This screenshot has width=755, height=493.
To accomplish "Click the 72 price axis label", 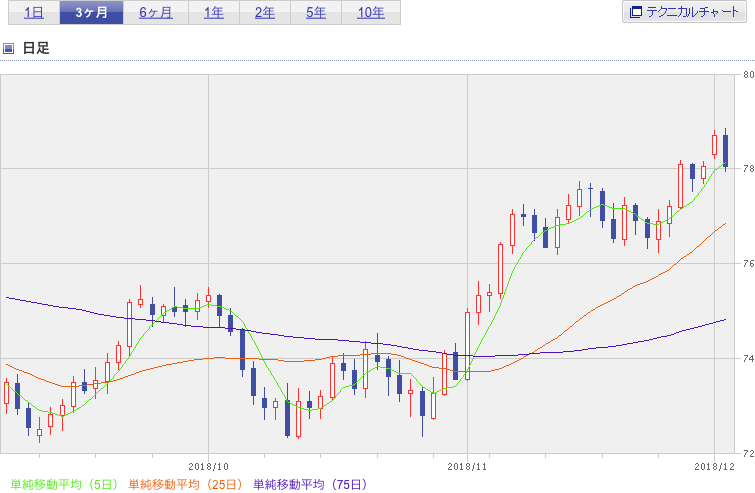I will pos(749,453).
